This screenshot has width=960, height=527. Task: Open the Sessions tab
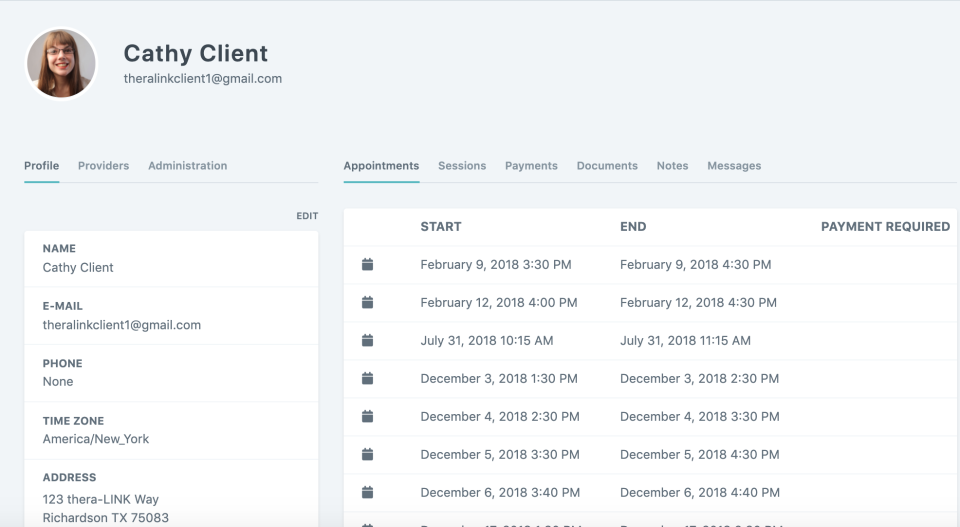click(x=462, y=166)
